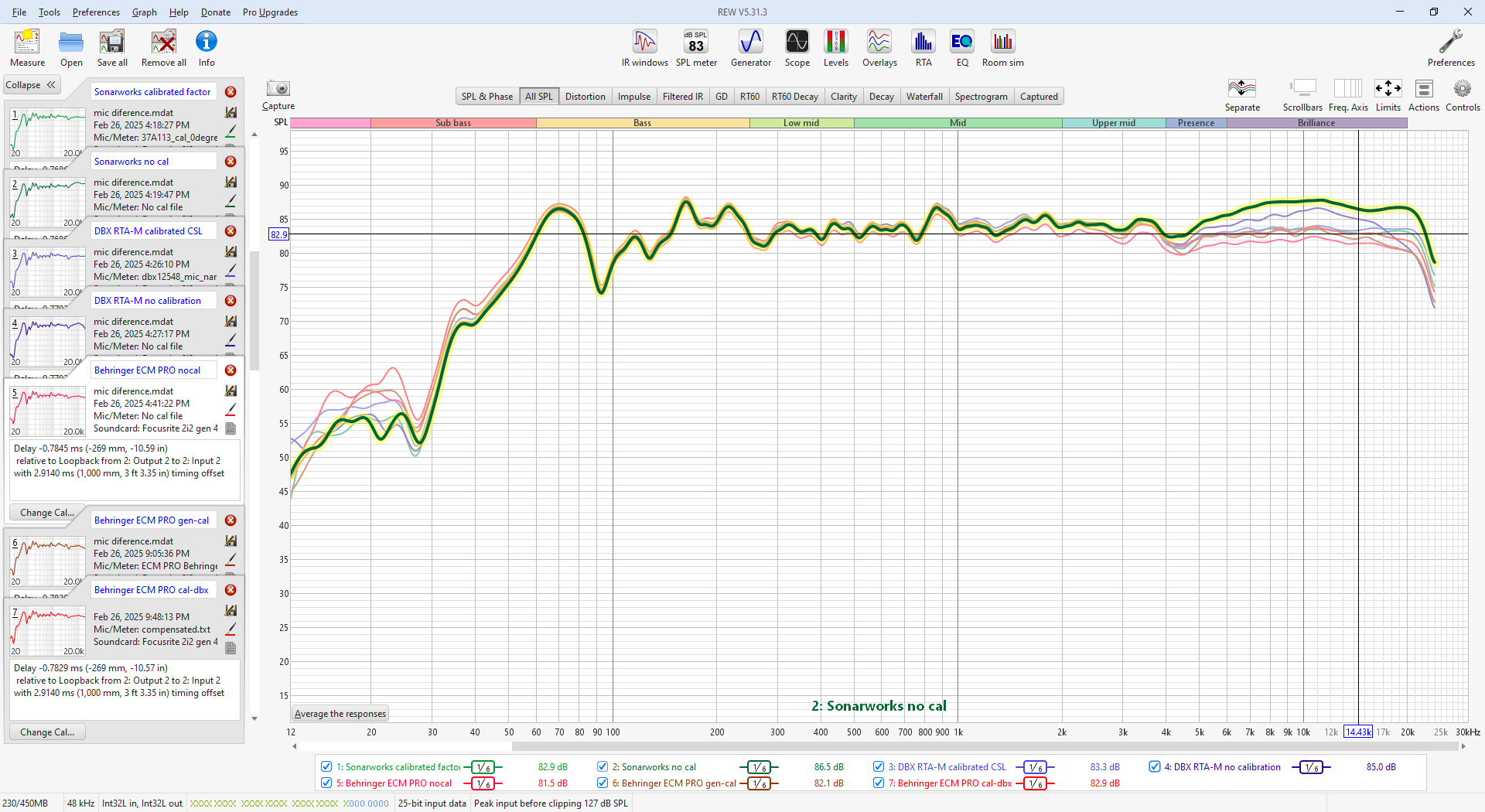Click the Separate traces icon
The height and width of the screenshot is (812, 1485).
coord(1242,94)
